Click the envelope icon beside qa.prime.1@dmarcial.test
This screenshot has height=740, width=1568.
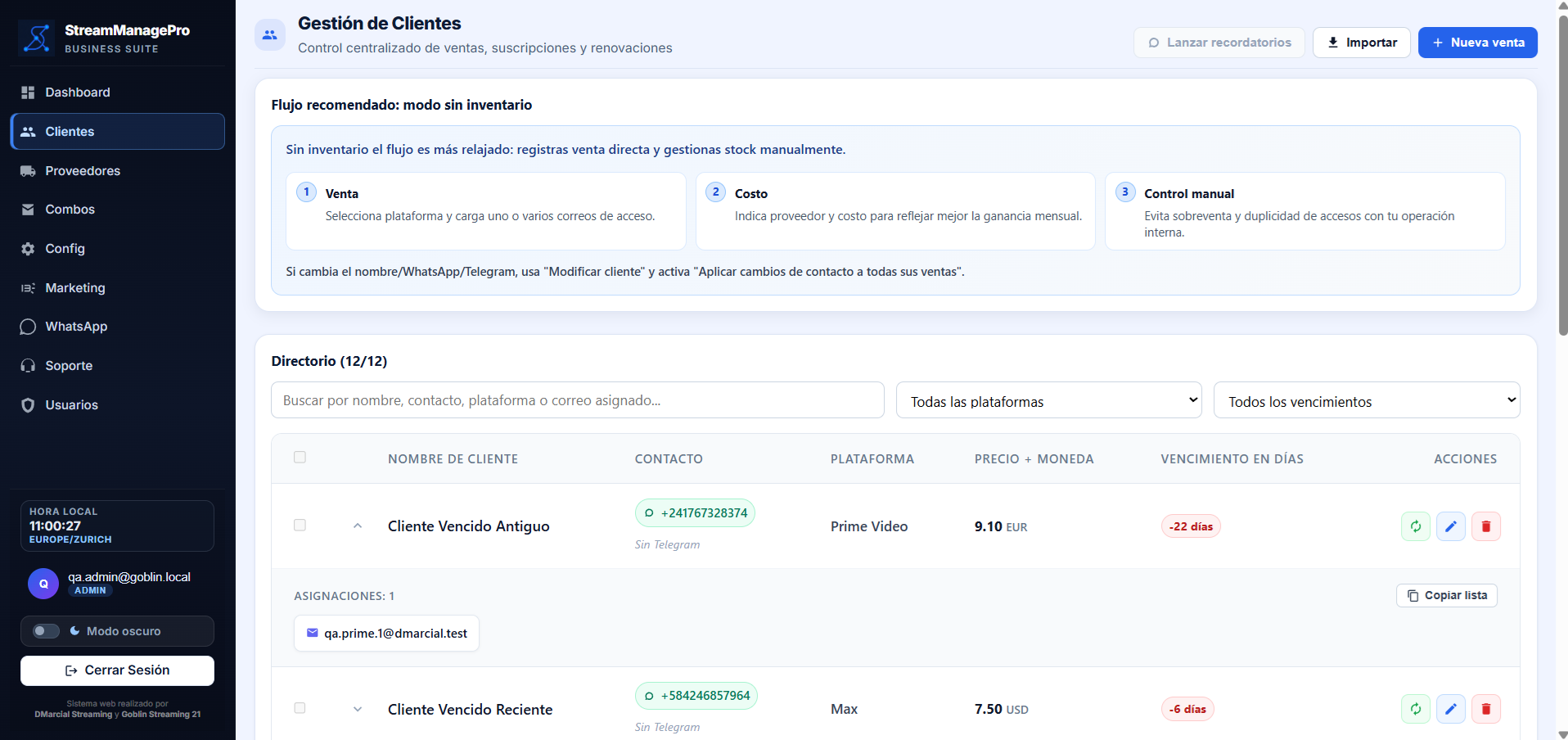313,633
